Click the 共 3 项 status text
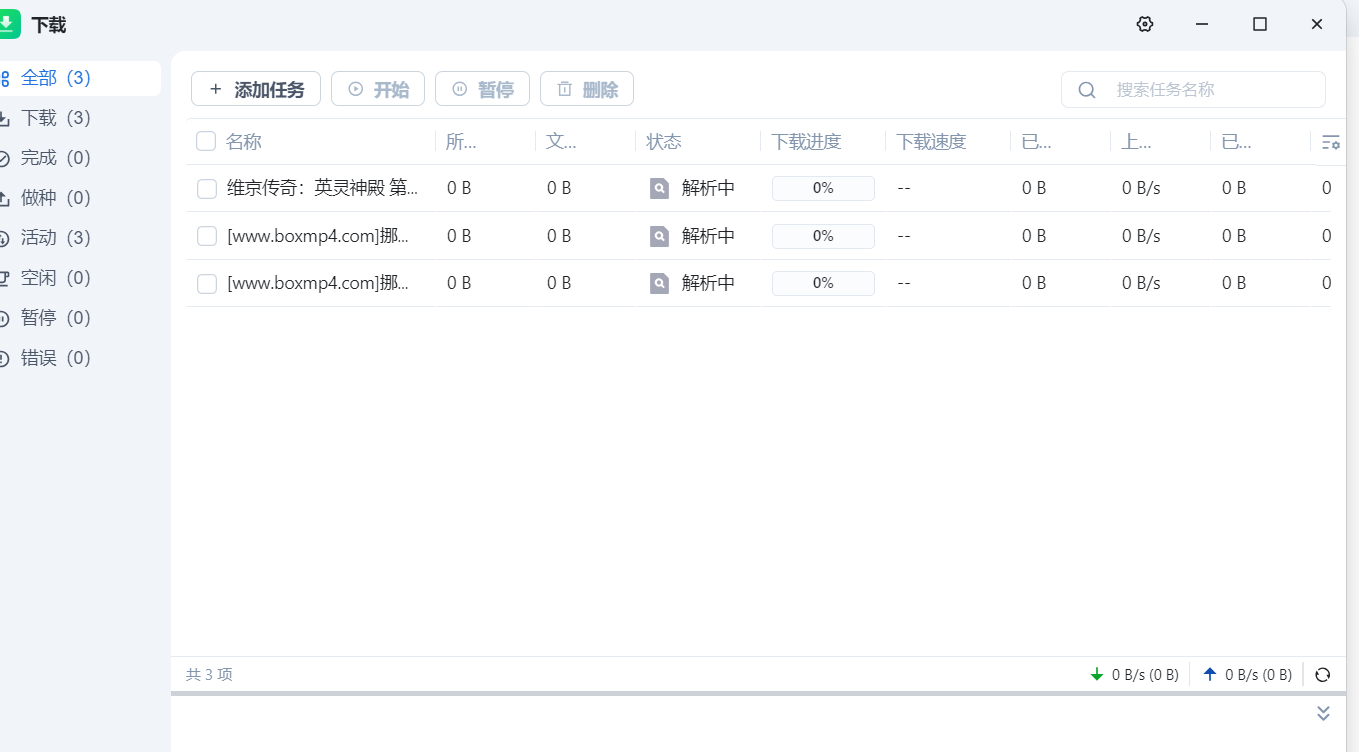Screen dimensions: 1359x752 tap(209, 675)
